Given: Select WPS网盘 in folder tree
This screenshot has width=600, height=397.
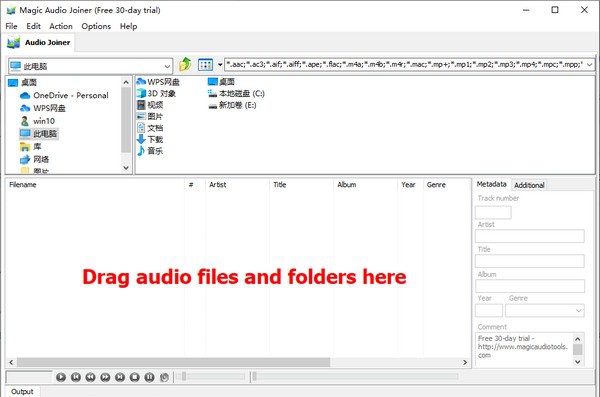Looking at the screenshot, I should [43, 108].
